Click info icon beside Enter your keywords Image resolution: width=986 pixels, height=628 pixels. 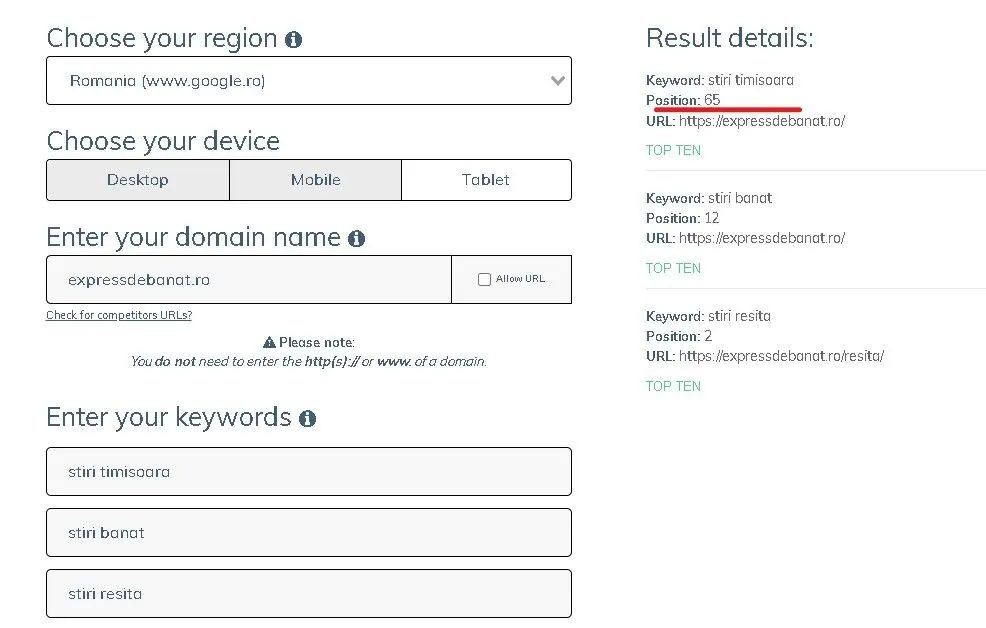(x=307, y=419)
